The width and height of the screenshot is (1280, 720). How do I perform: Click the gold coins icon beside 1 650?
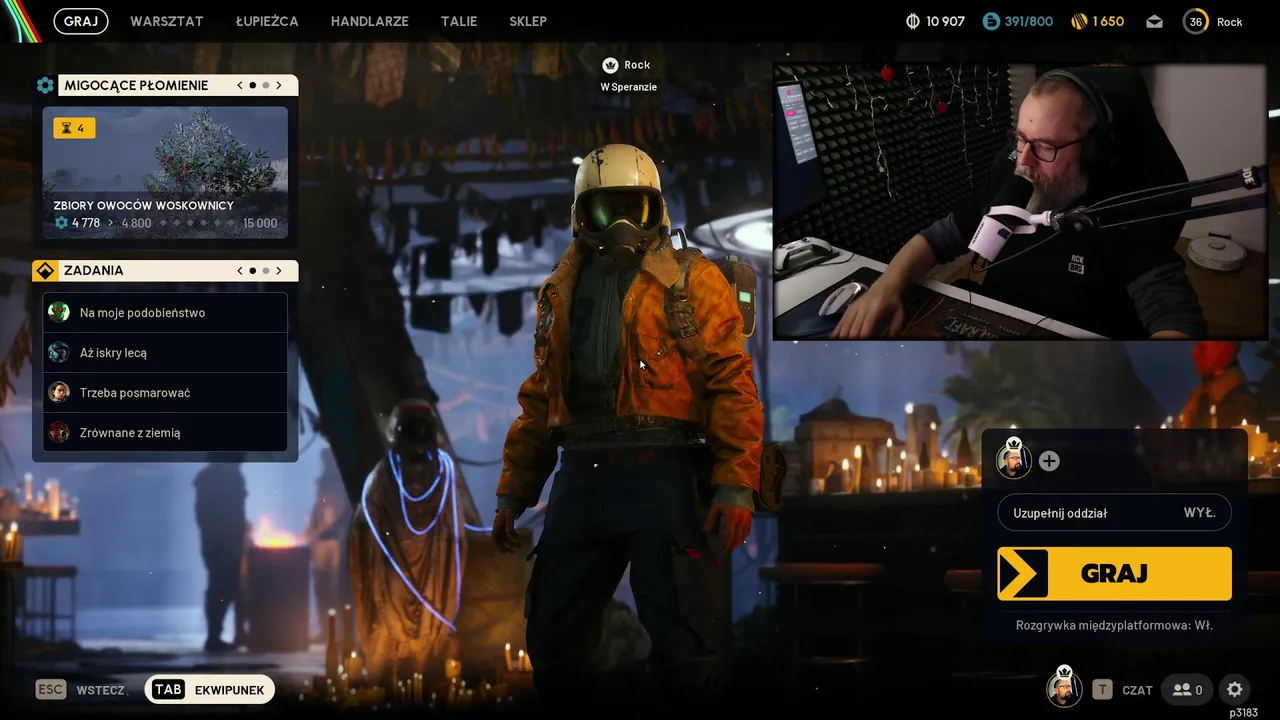point(1079,21)
